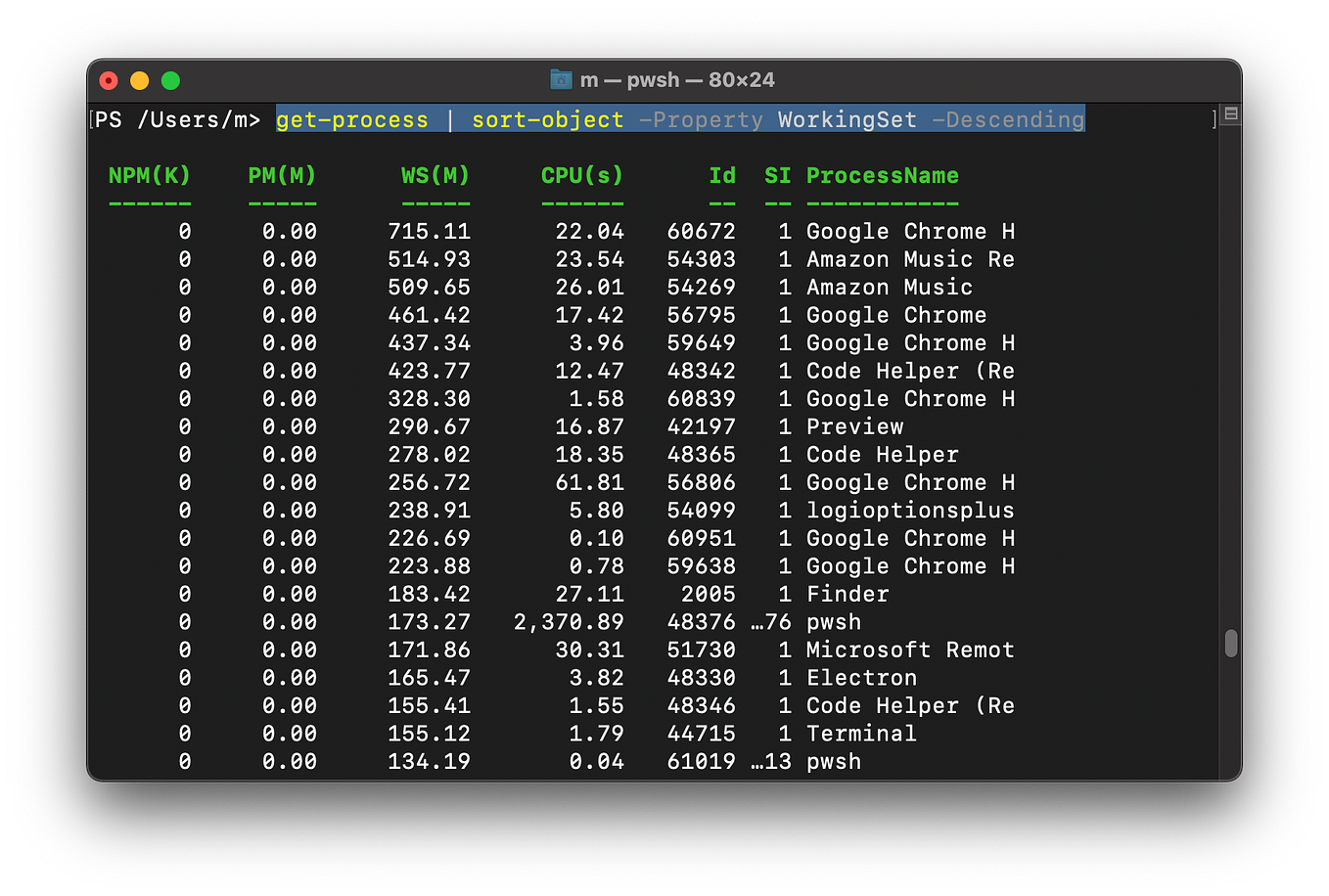Click the green zoom traffic-light button
Viewport: 1329px width, 896px height.
[170, 80]
